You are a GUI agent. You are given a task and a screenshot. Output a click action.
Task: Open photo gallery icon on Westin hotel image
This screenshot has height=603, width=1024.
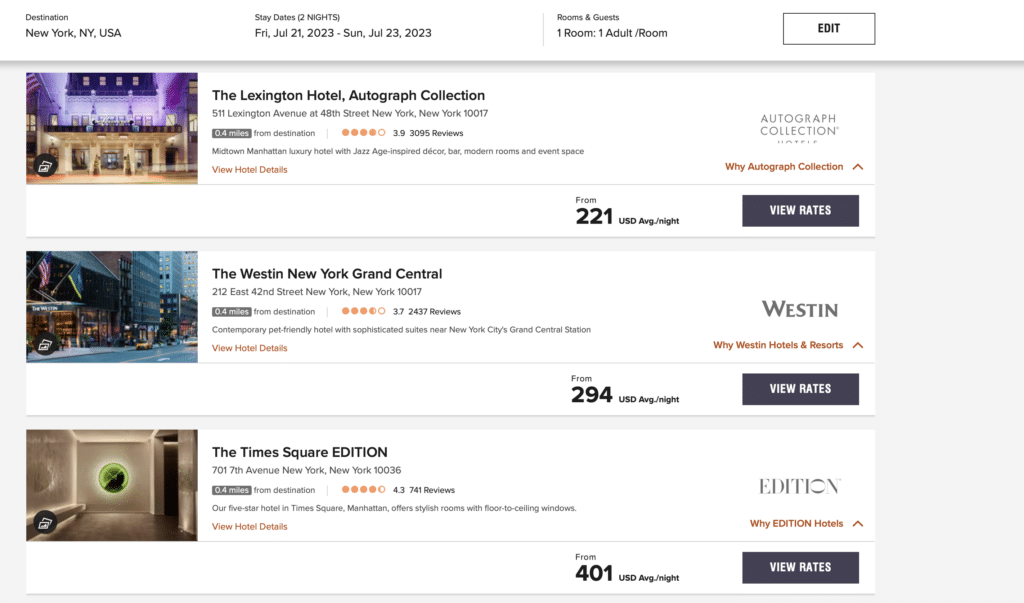click(45, 345)
